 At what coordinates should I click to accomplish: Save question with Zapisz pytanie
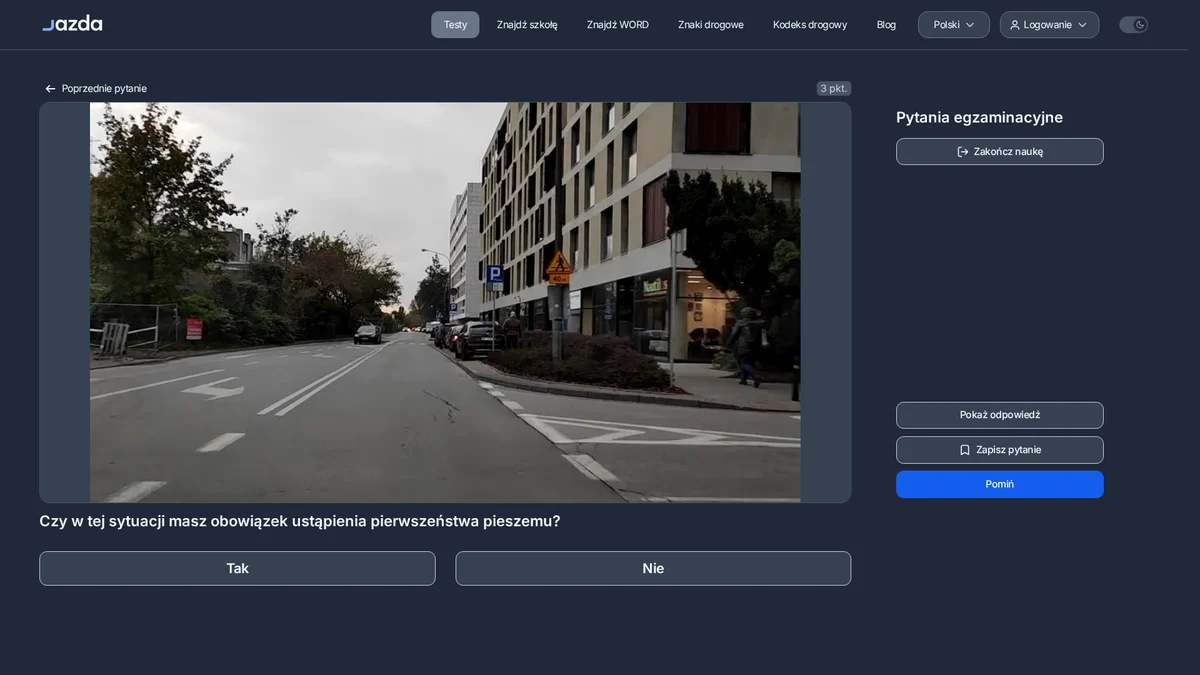1000,450
